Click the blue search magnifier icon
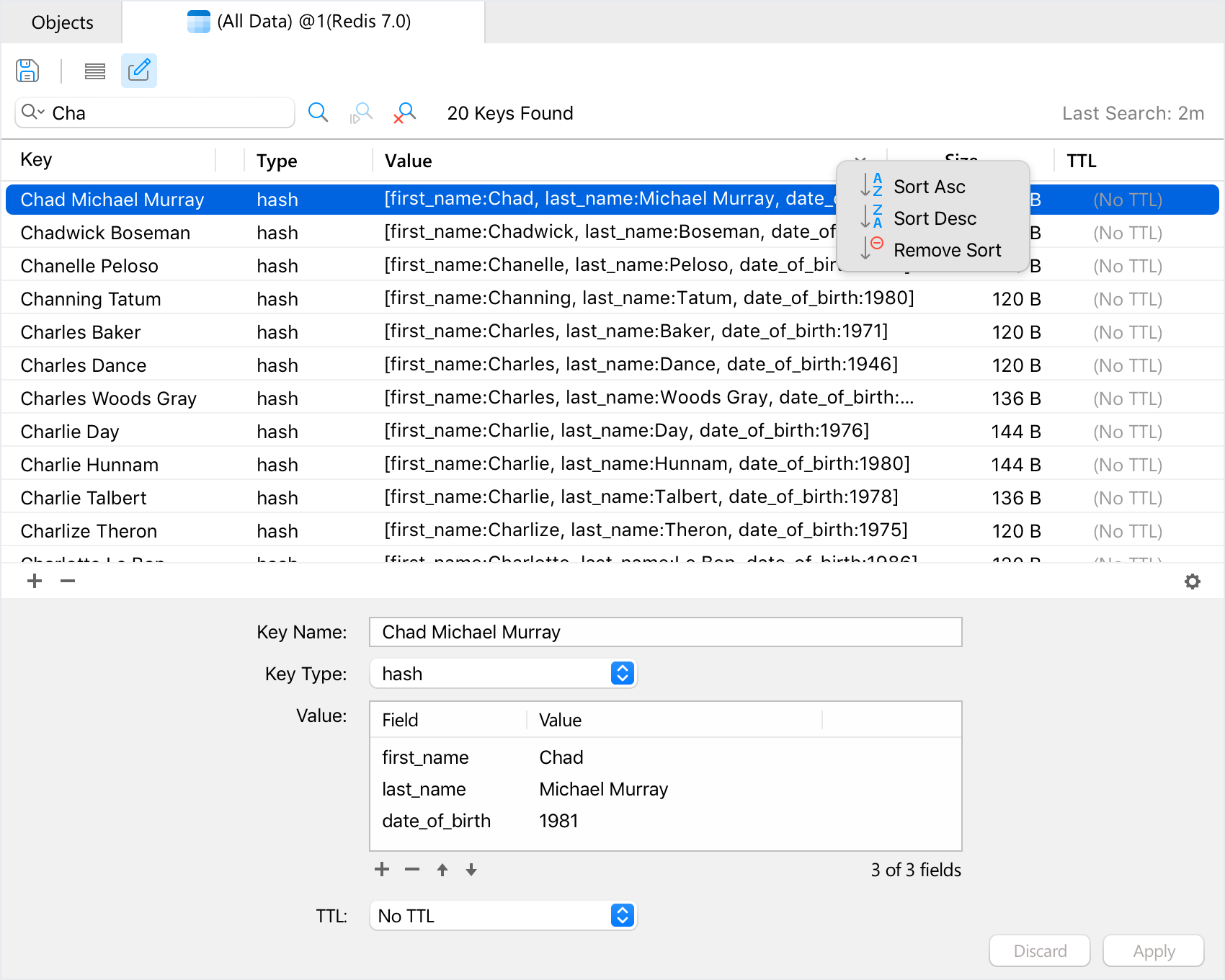 click(x=318, y=112)
